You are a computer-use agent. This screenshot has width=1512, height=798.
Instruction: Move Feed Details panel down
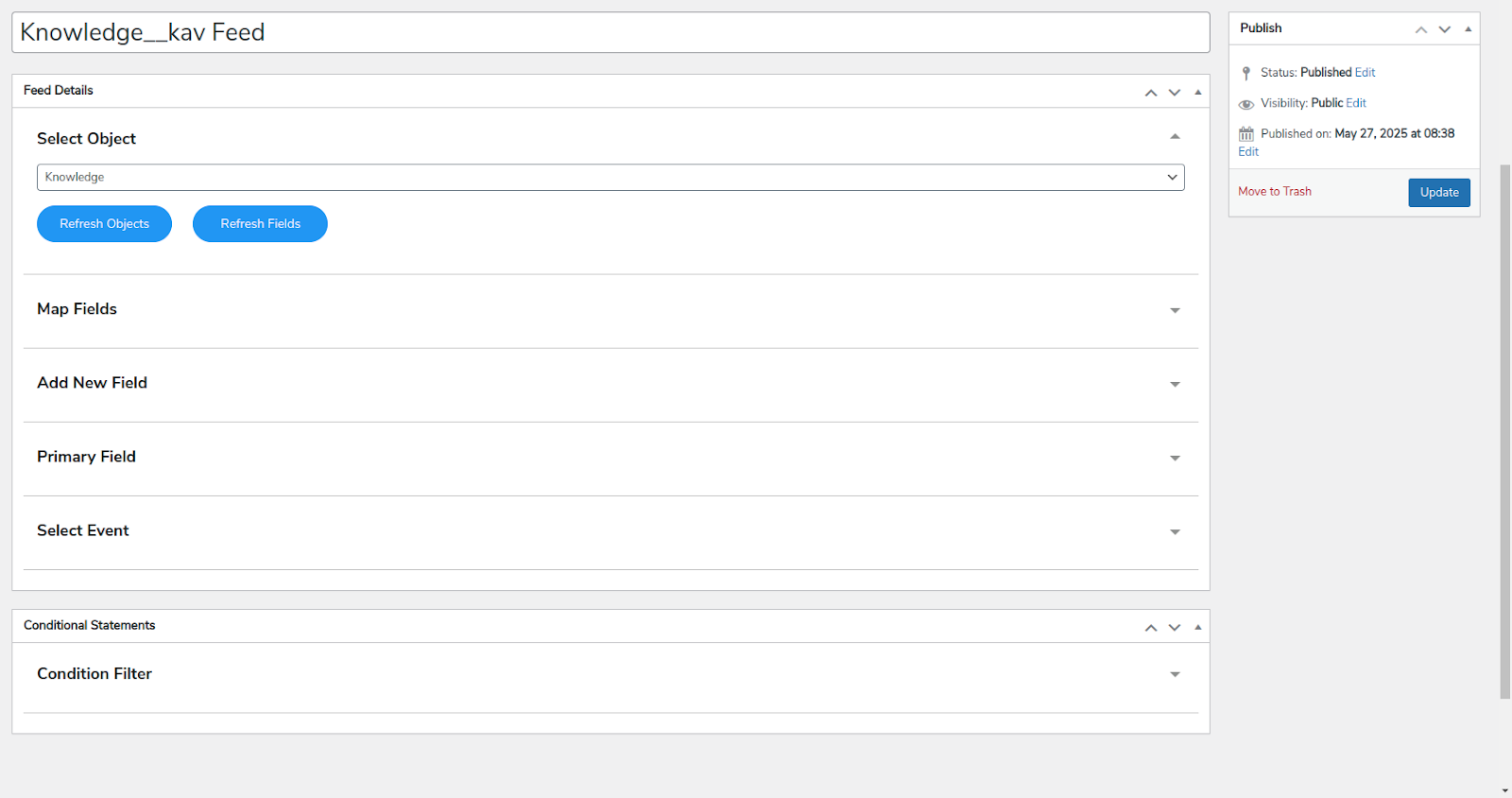[1174, 93]
